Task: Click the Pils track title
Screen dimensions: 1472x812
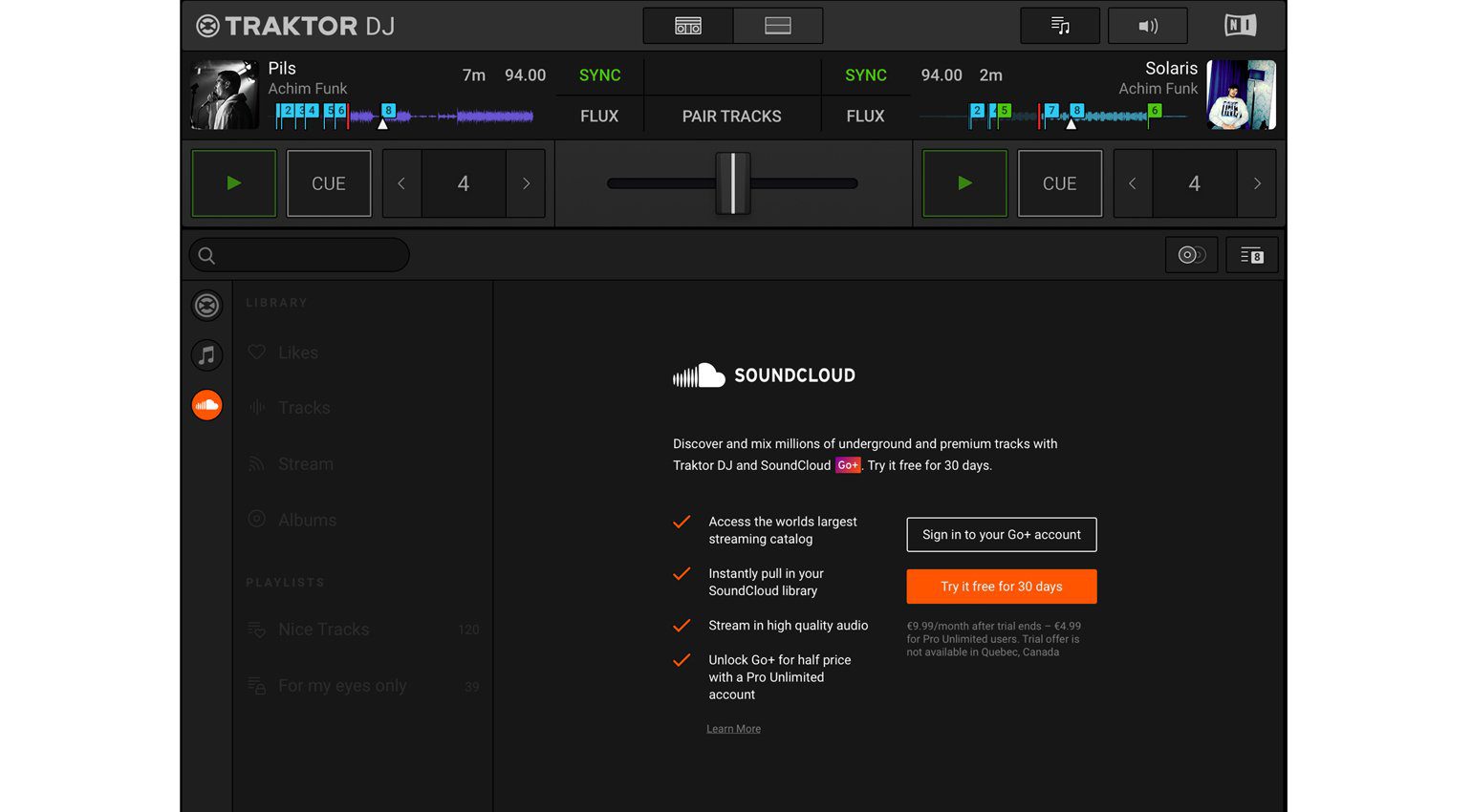Action: coord(282,68)
